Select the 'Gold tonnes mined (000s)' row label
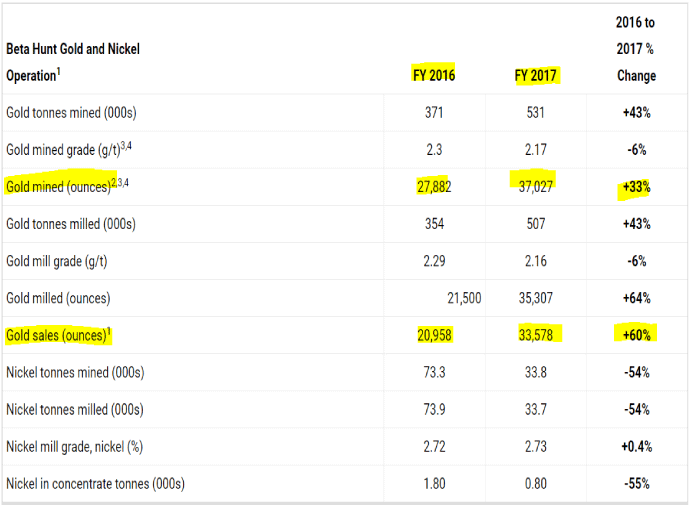Screen dimensions: 692x505 tap(71, 113)
